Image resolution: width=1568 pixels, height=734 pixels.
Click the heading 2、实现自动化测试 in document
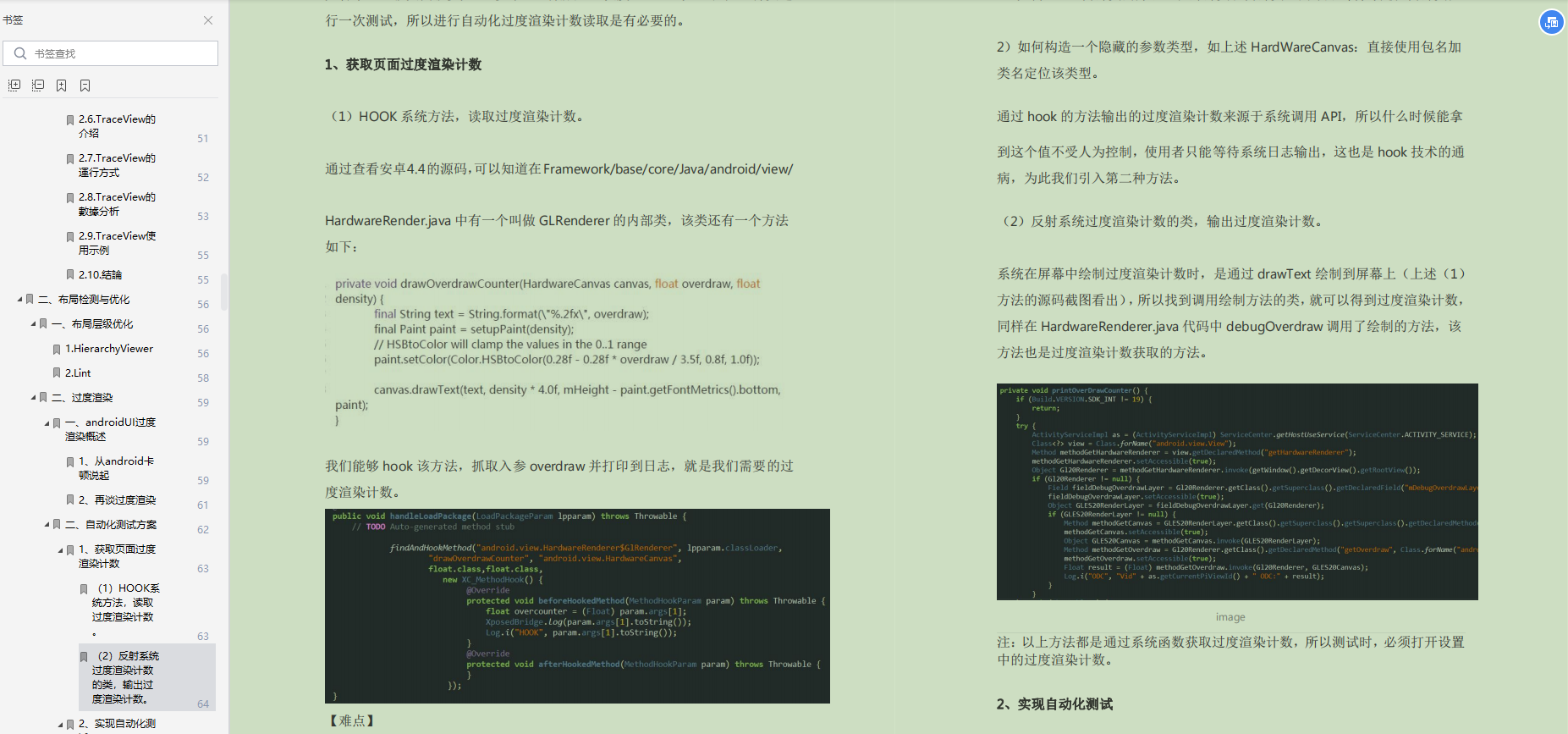[1054, 704]
